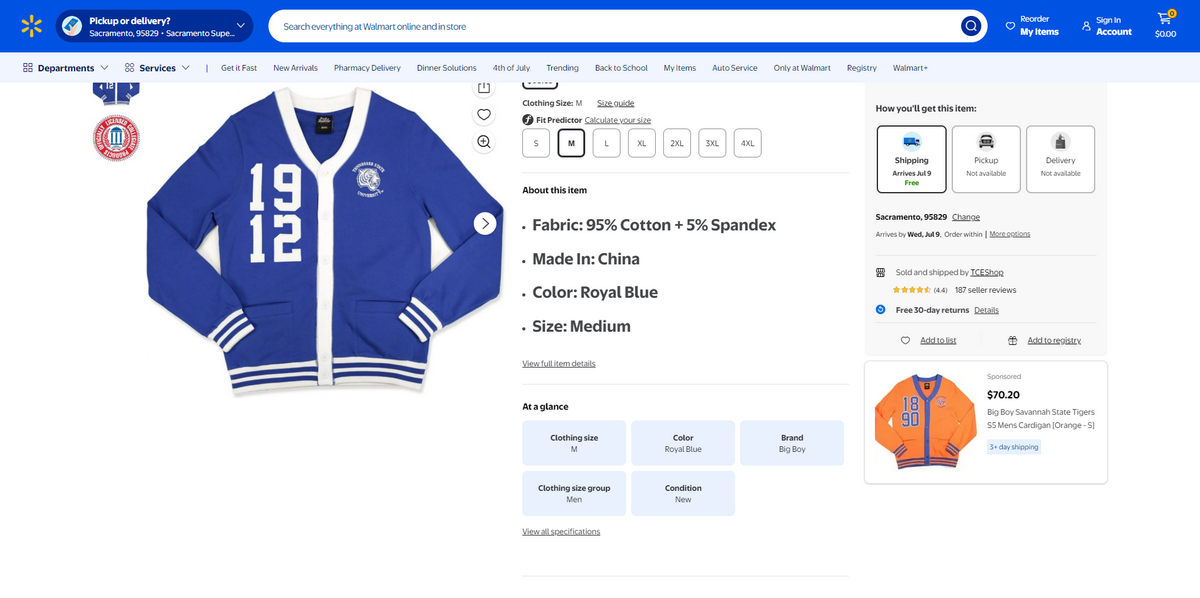Open the Only at Walmart menu item
The image size is (1200, 598).
click(802, 68)
